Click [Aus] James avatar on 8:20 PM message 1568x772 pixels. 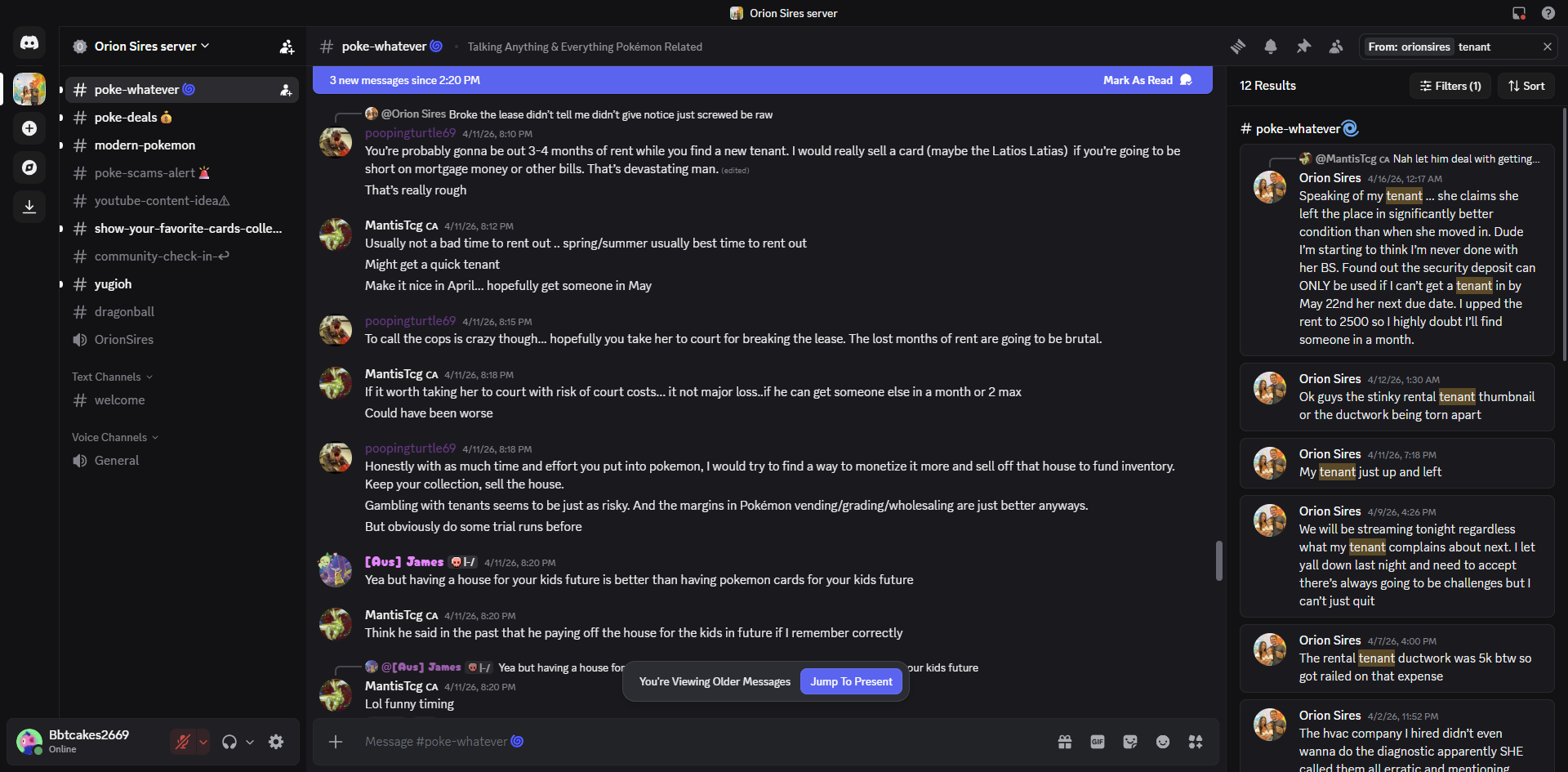(x=336, y=570)
